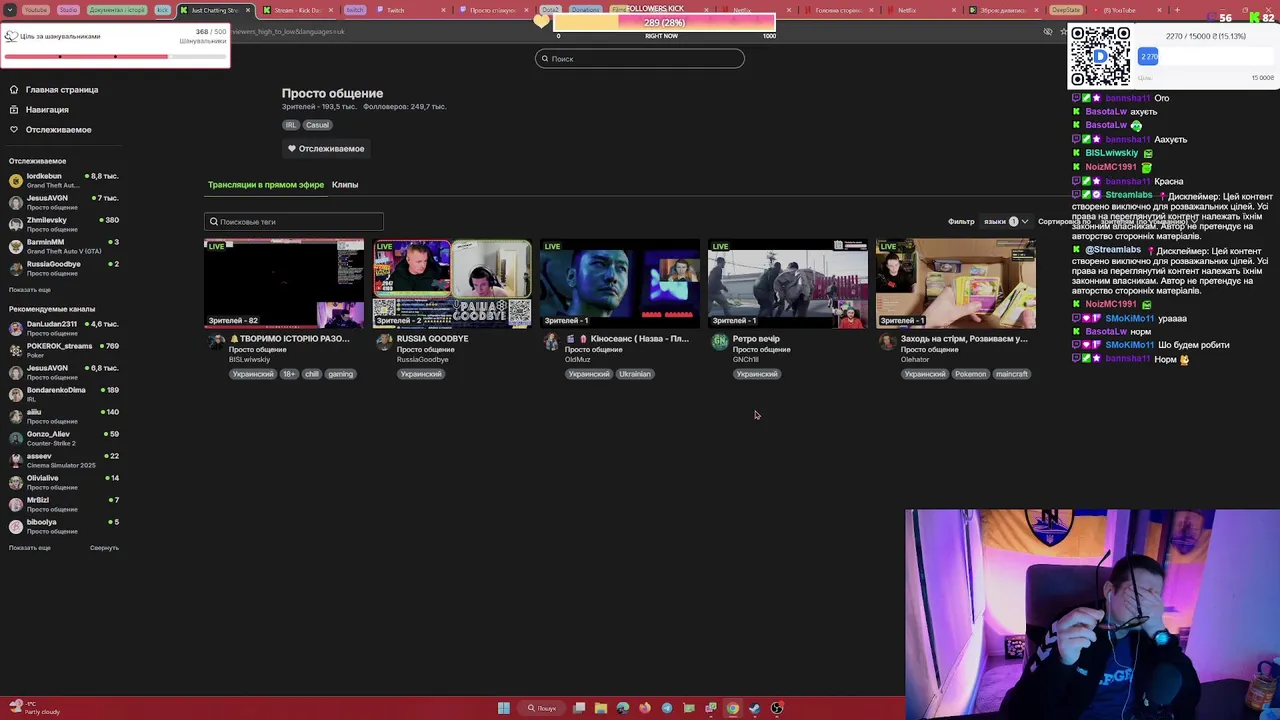Click the Ціль за шанувальниками goal bar
The width and height of the screenshot is (1280, 720).
pos(115,56)
